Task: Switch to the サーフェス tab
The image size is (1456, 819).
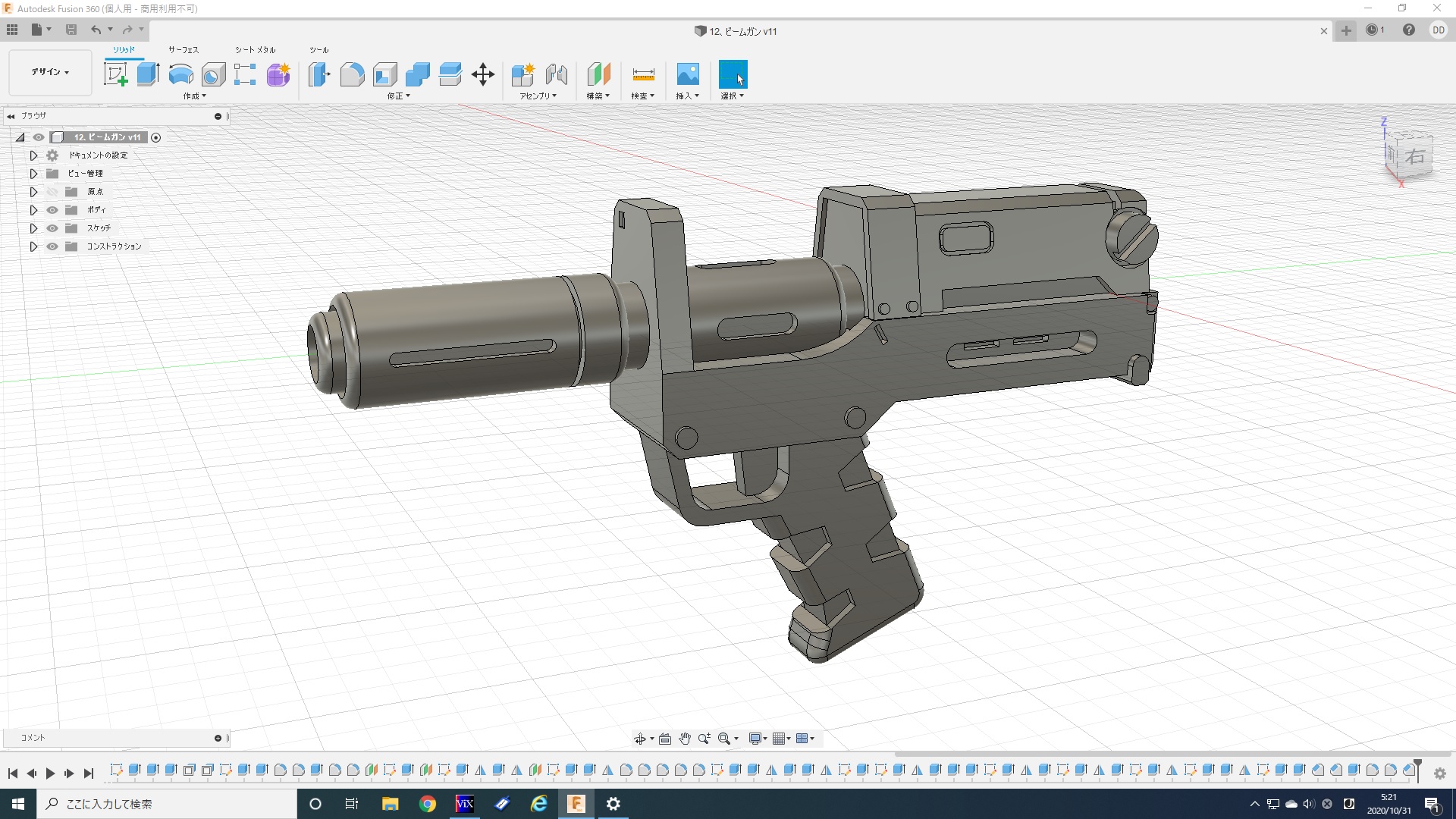Action: click(x=183, y=50)
